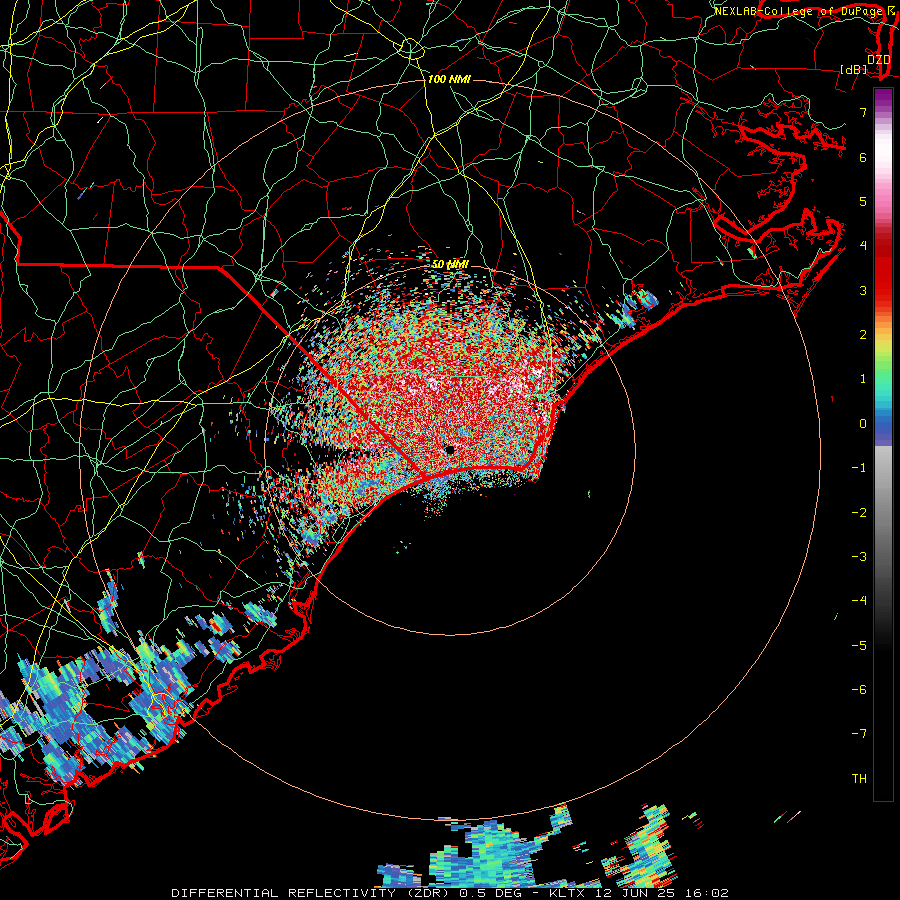Click the [dB] units label
The width and height of the screenshot is (900, 900).
pyautogui.click(x=854, y=69)
